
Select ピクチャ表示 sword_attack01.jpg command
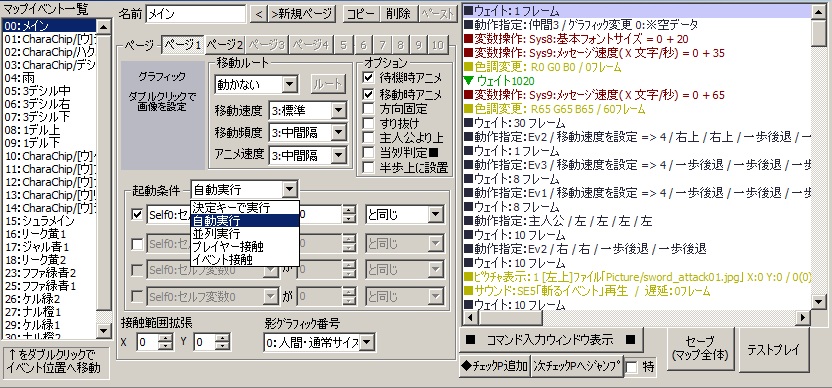637,277
